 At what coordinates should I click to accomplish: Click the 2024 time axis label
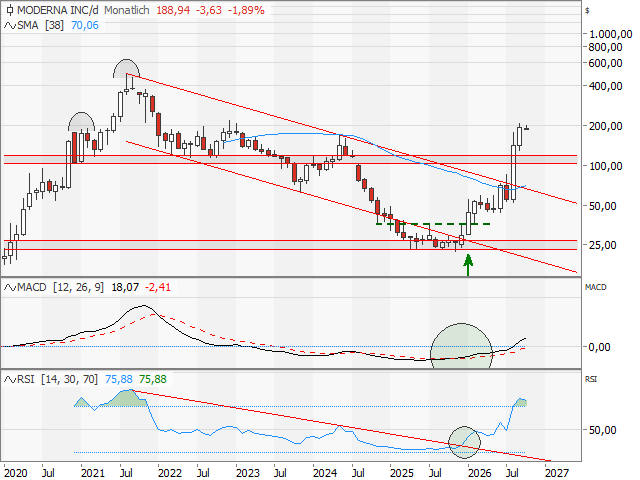coord(325,473)
